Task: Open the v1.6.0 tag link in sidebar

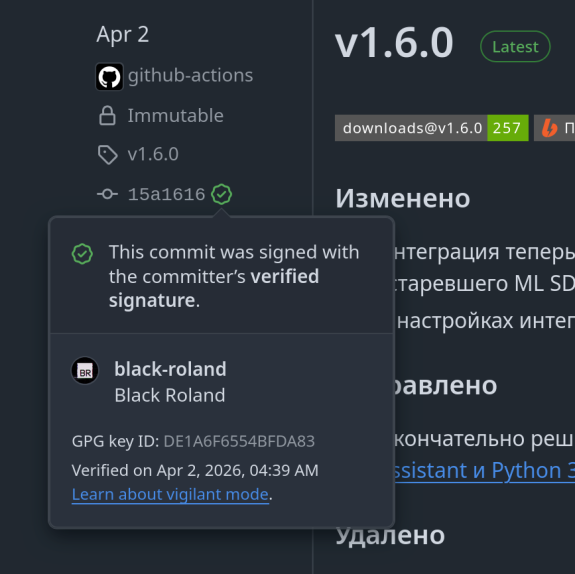Action: coord(153,154)
